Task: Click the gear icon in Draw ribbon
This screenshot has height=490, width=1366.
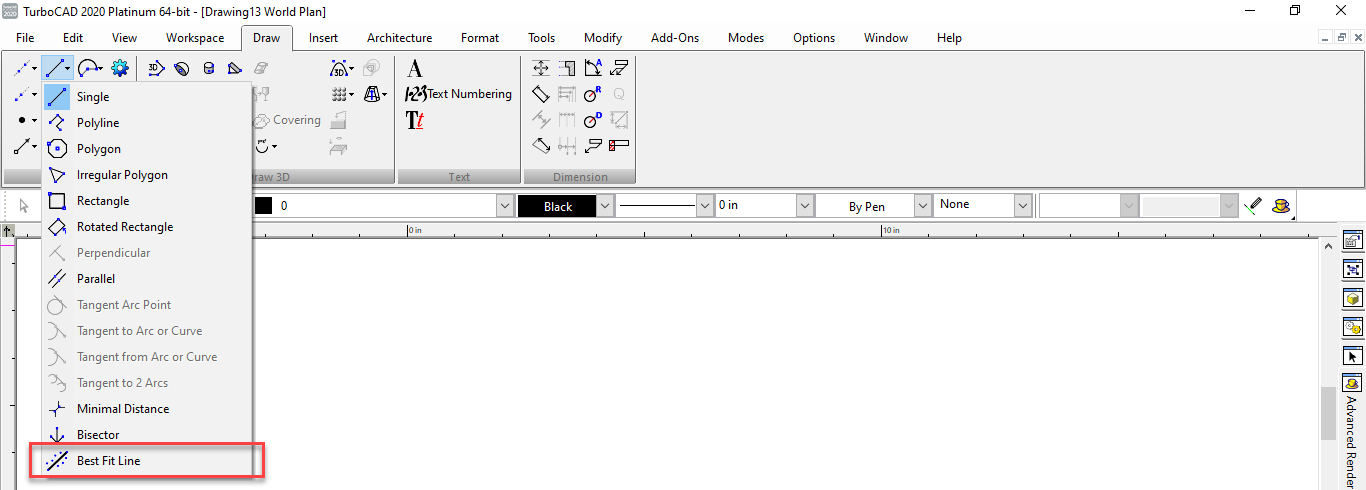Action: pos(120,68)
